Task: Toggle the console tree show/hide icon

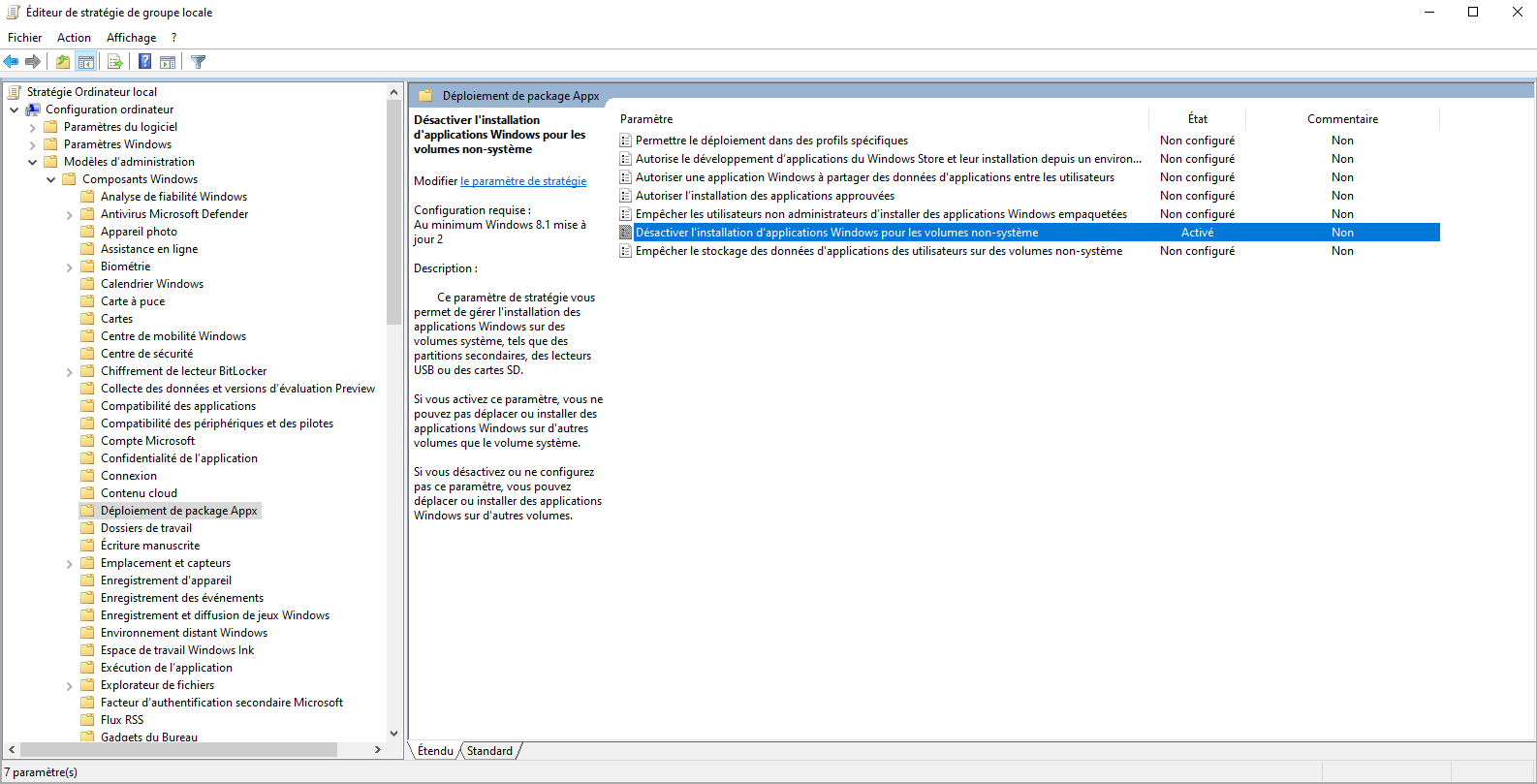Action: (x=86, y=62)
